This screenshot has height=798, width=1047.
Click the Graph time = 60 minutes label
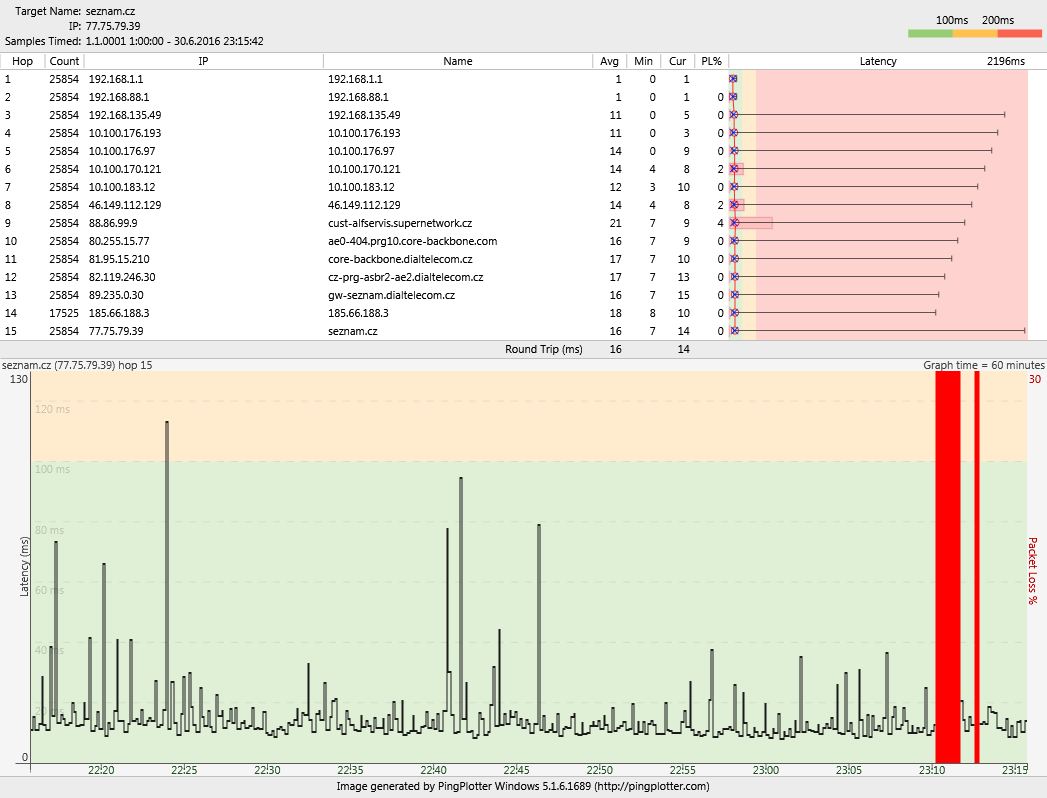coord(983,365)
